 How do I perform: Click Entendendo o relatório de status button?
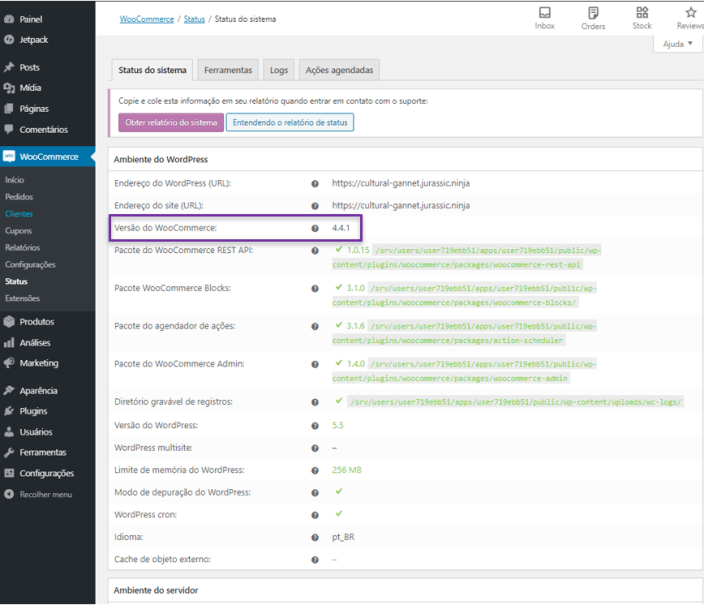point(290,123)
